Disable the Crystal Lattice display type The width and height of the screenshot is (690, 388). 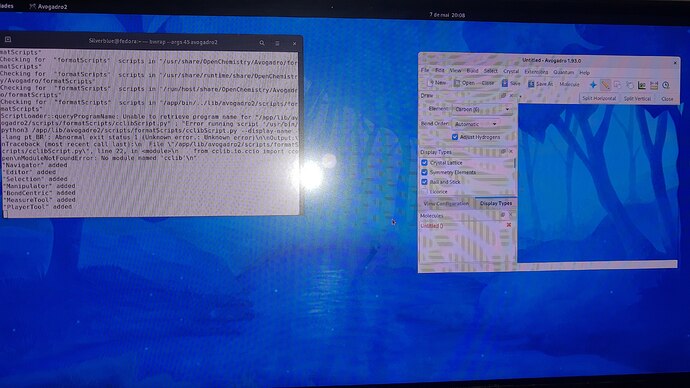click(424, 162)
